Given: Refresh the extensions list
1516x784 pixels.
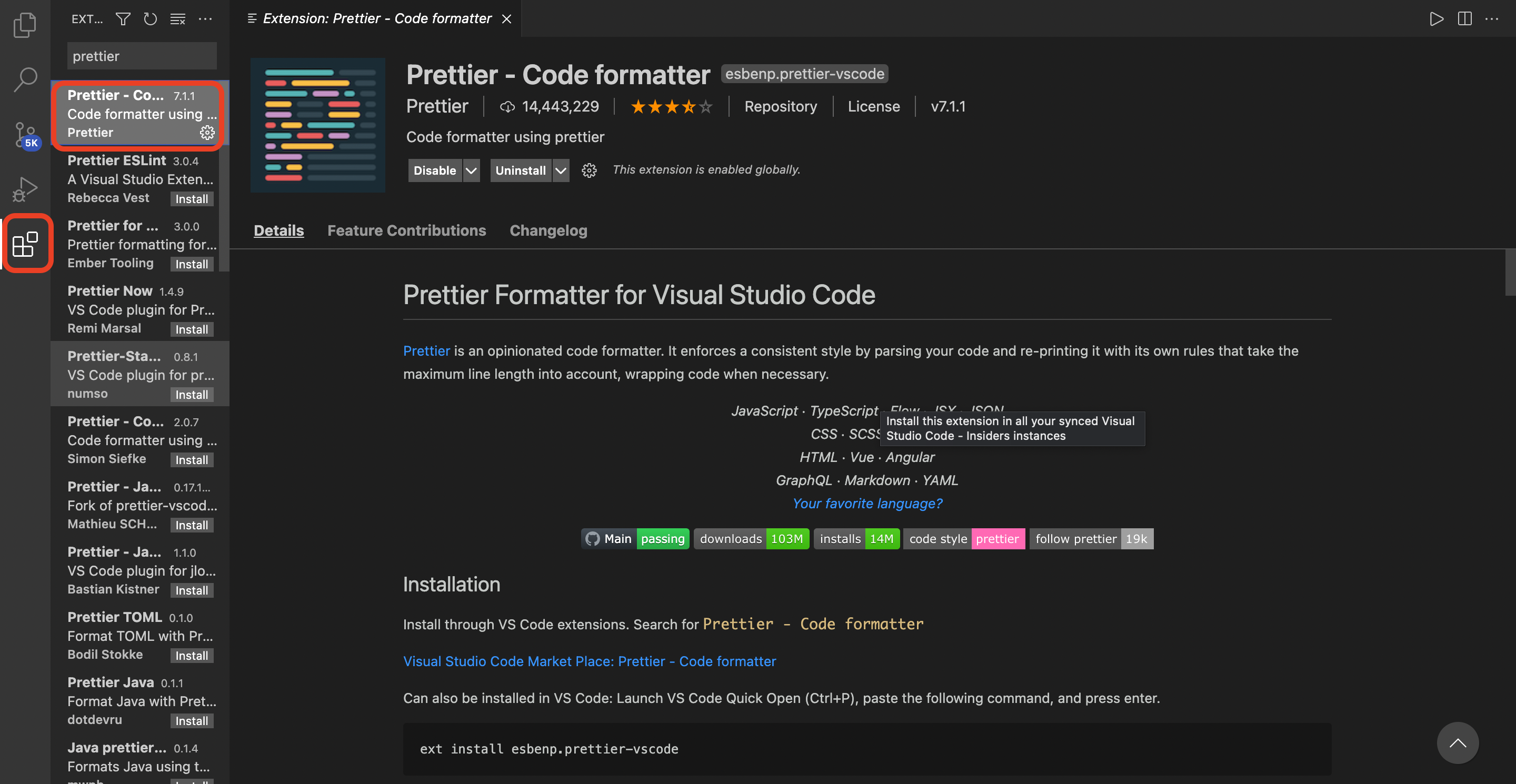Looking at the screenshot, I should 150,19.
